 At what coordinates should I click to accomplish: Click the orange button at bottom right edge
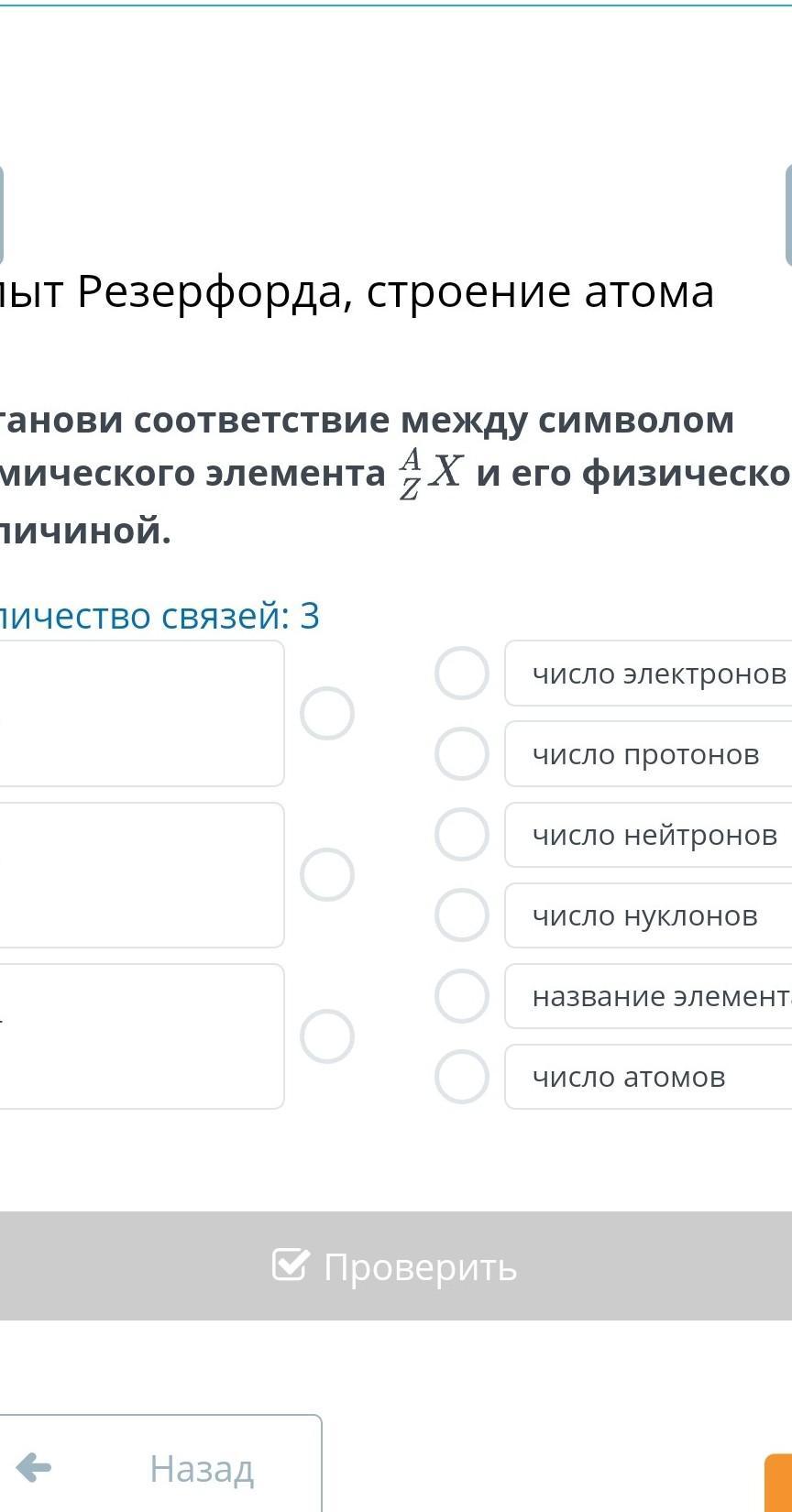[779, 1483]
